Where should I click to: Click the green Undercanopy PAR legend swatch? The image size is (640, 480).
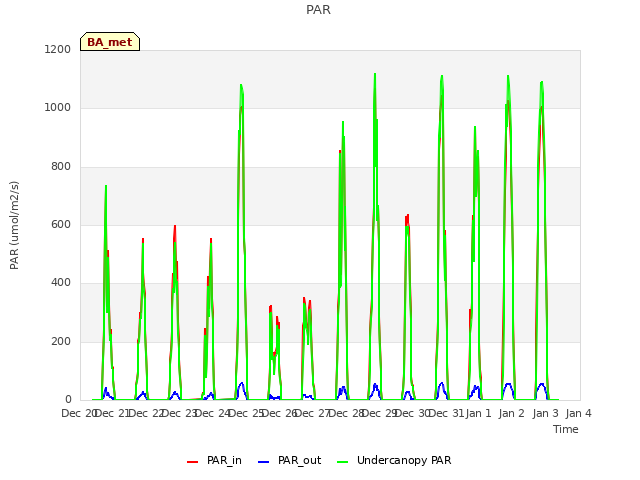(x=343, y=462)
